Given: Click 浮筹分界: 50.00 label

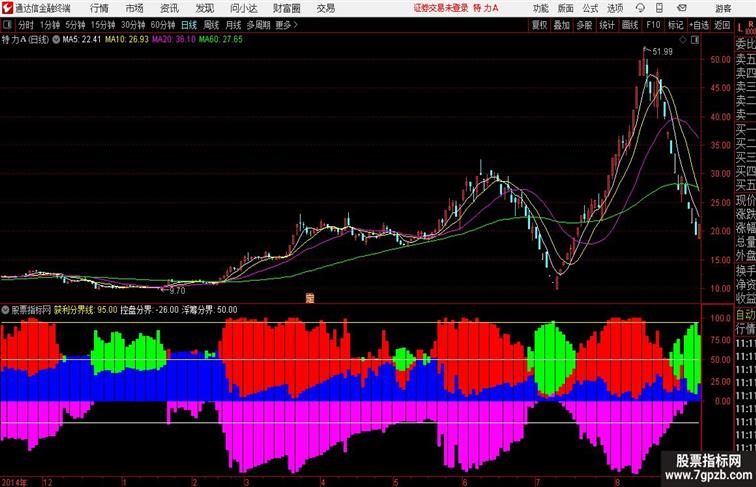Looking at the screenshot, I should [209, 310].
